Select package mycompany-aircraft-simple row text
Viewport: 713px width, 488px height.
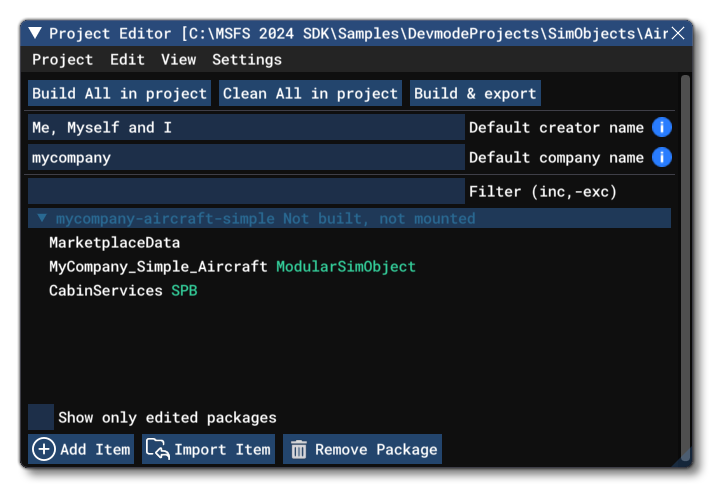pyautogui.click(x=265, y=219)
